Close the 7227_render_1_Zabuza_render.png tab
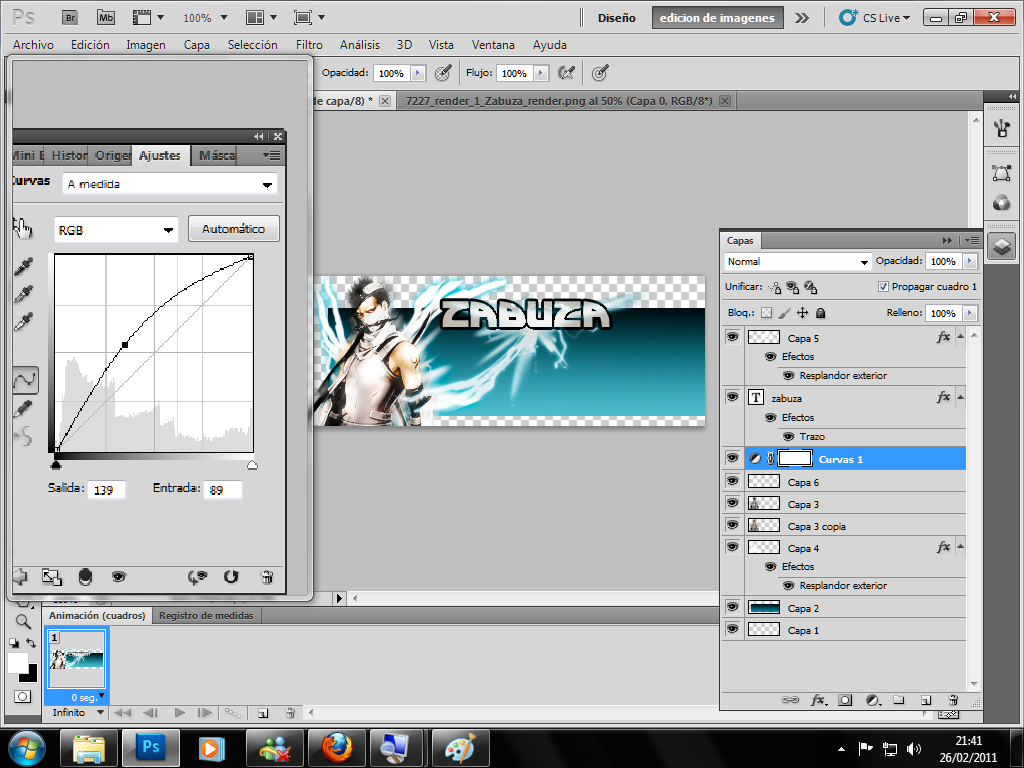 725,101
